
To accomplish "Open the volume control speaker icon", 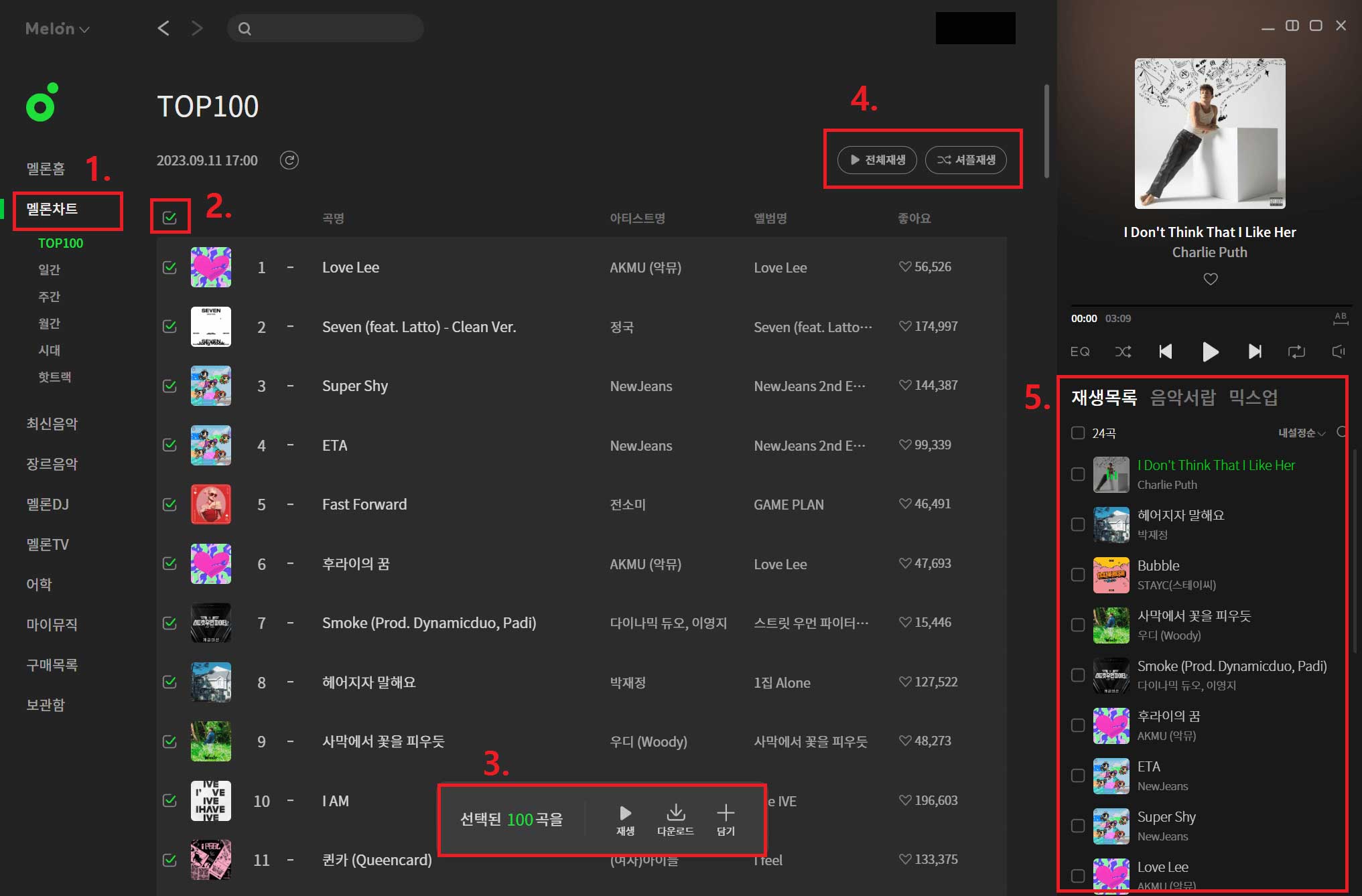I will pos(1339,352).
